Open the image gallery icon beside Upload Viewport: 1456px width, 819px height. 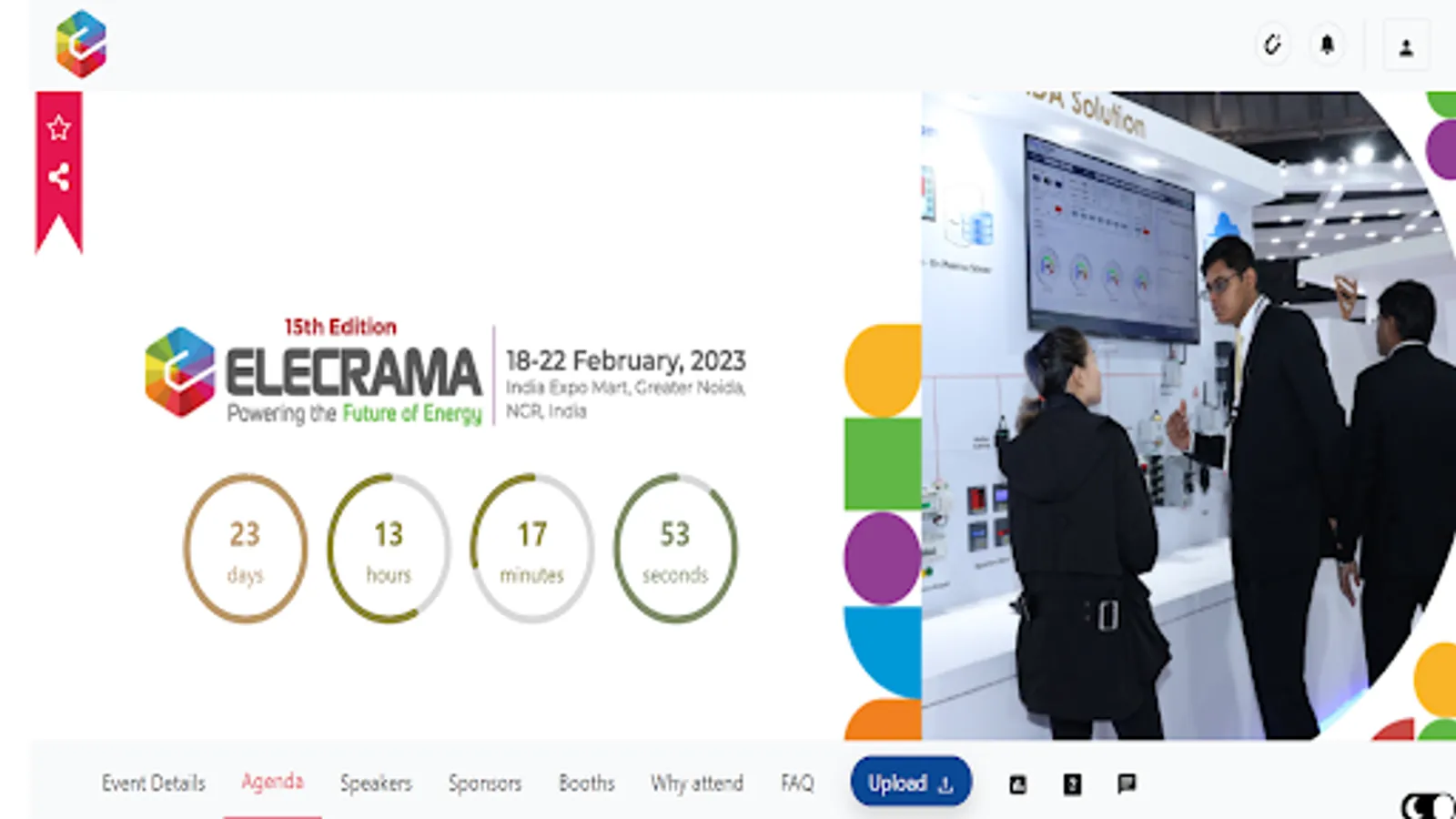[1018, 784]
